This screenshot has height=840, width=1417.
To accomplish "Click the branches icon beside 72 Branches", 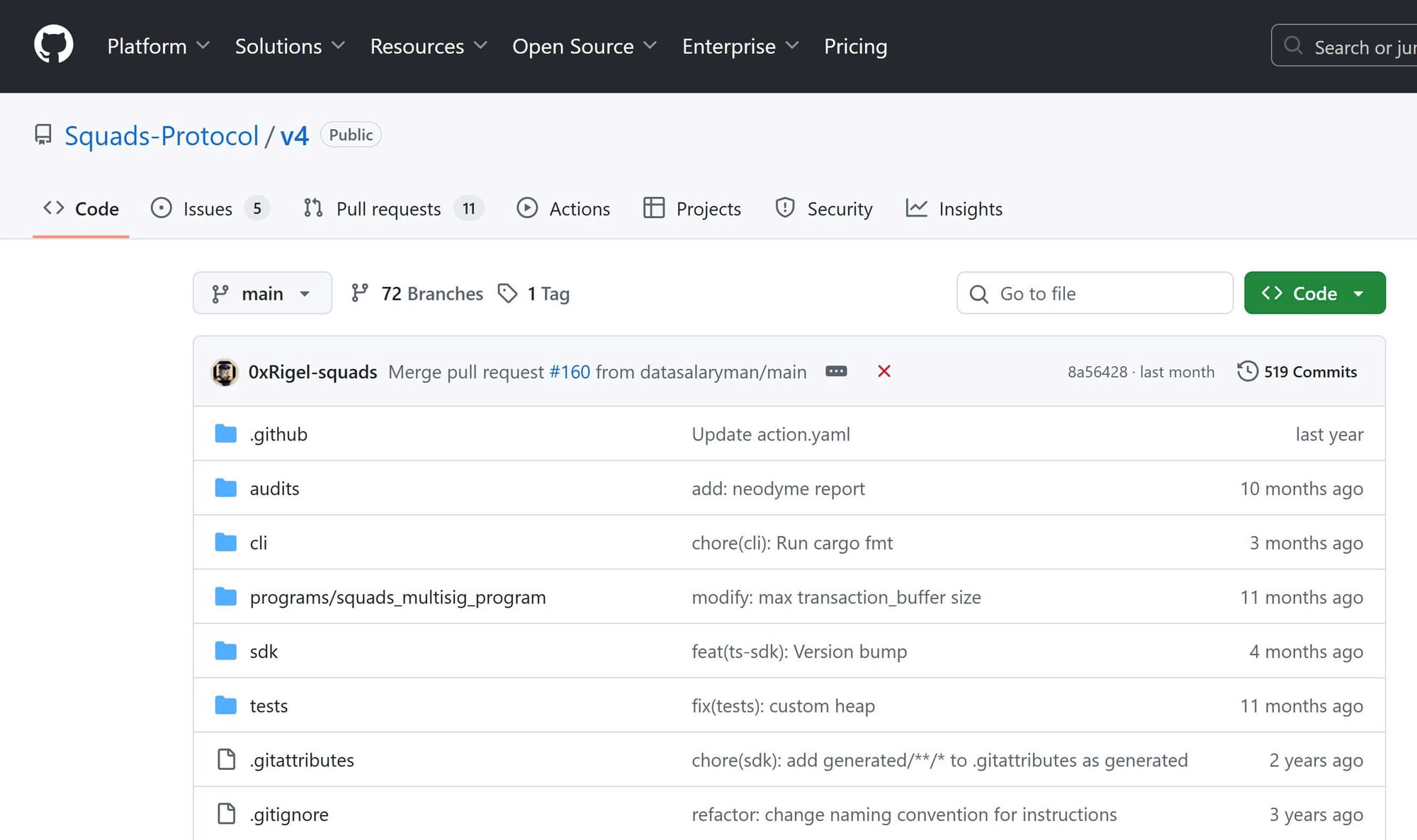I will pos(360,293).
